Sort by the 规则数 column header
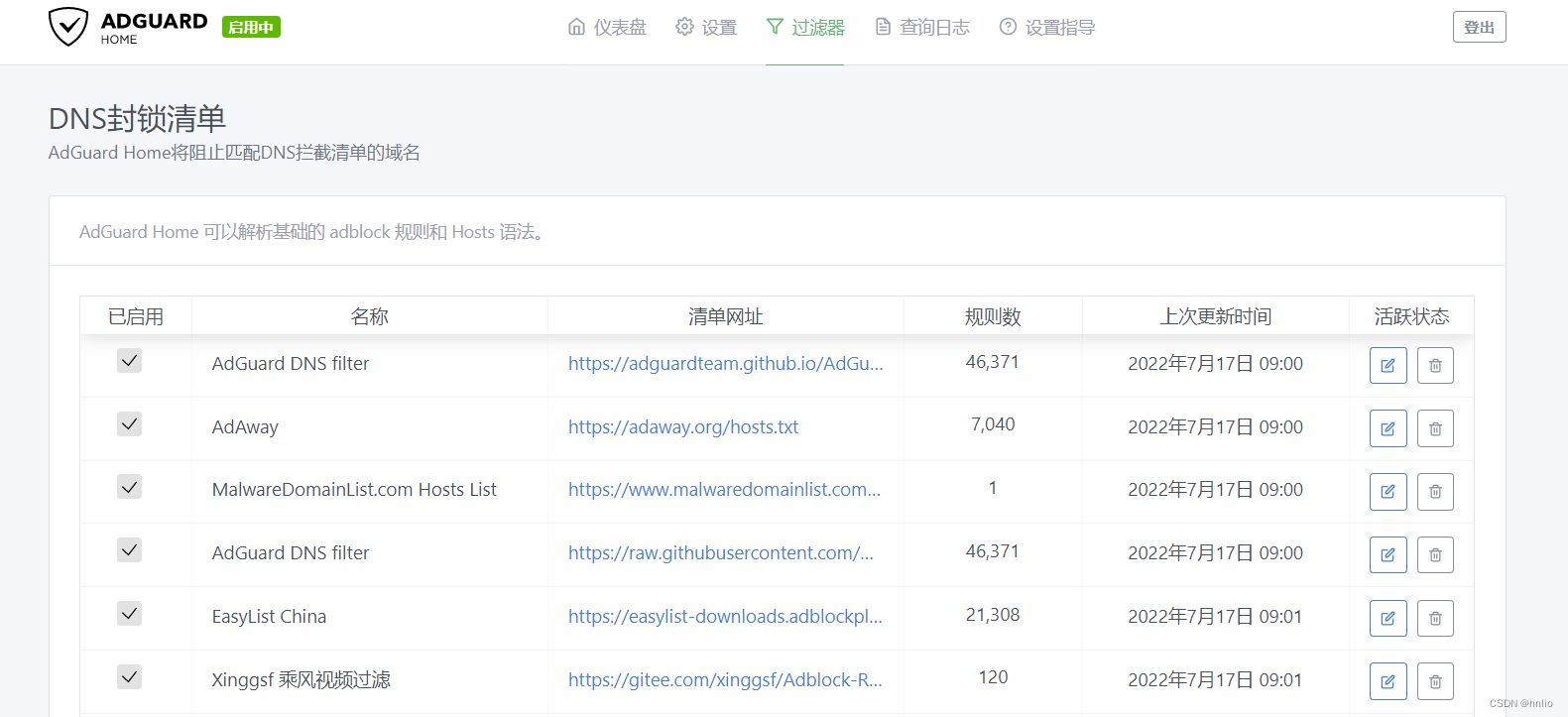 coord(993,316)
